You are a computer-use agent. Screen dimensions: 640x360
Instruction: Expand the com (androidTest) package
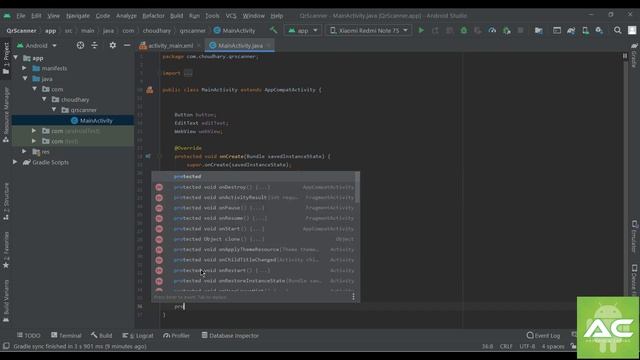[x=34, y=131]
